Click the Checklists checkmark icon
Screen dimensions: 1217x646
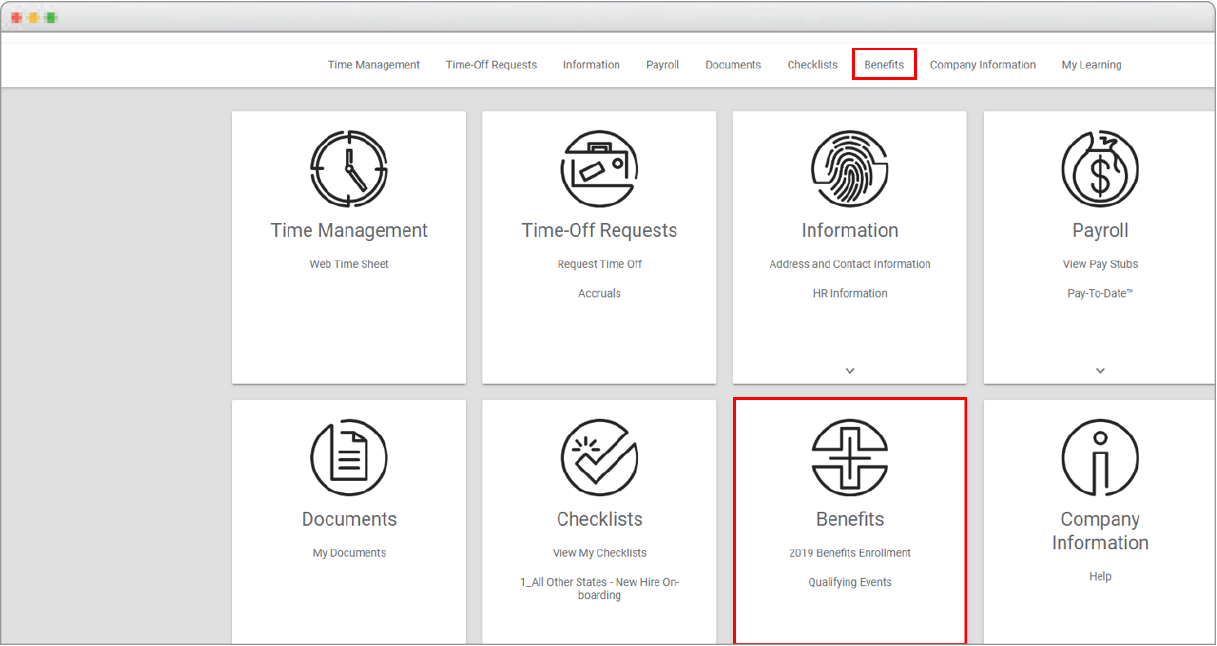click(x=599, y=458)
